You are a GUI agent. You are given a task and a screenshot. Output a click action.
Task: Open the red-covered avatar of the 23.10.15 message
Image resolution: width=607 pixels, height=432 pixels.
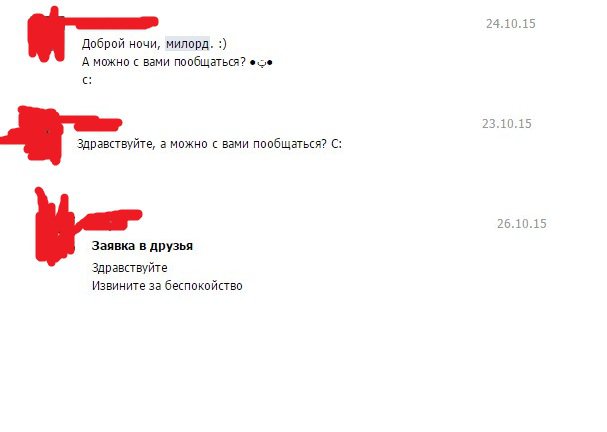[x=41, y=135]
